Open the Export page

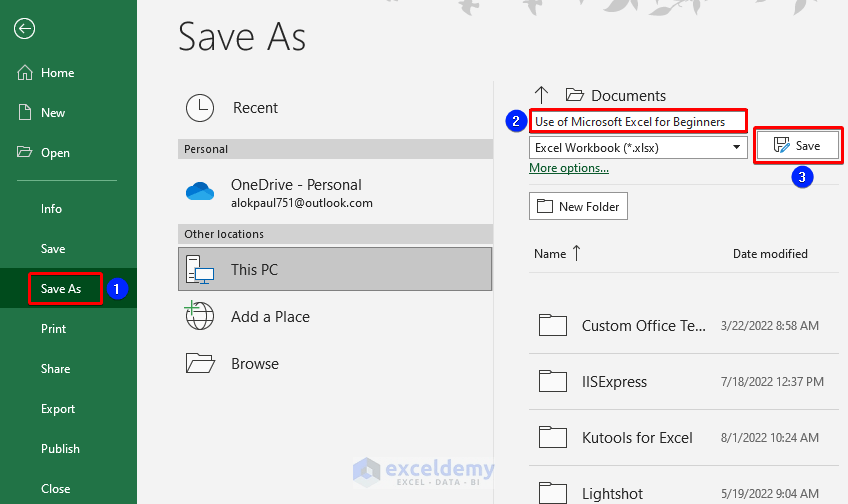(58, 409)
